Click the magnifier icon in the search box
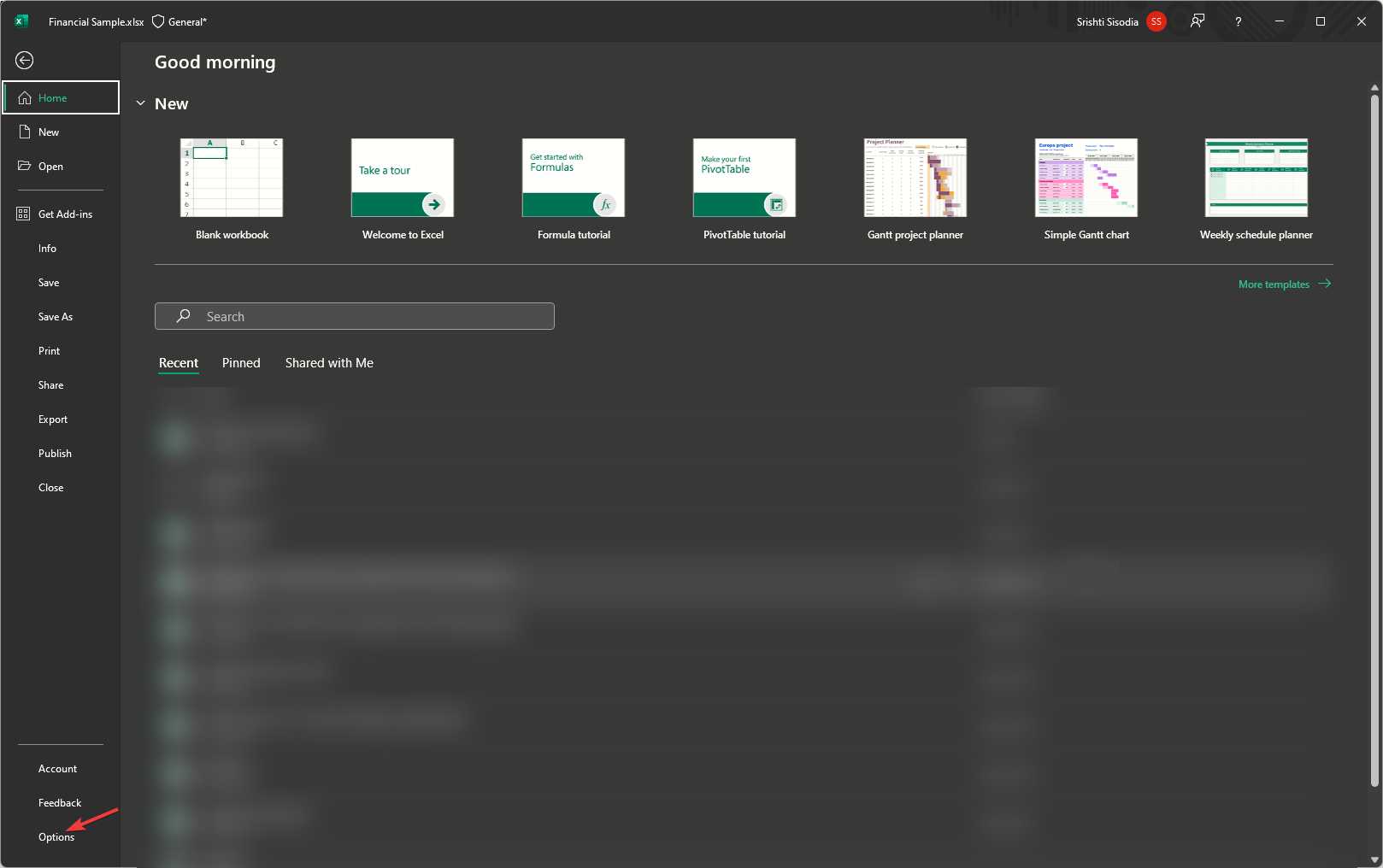The height and width of the screenshot is (868, 1383). [x=183, y=316]
